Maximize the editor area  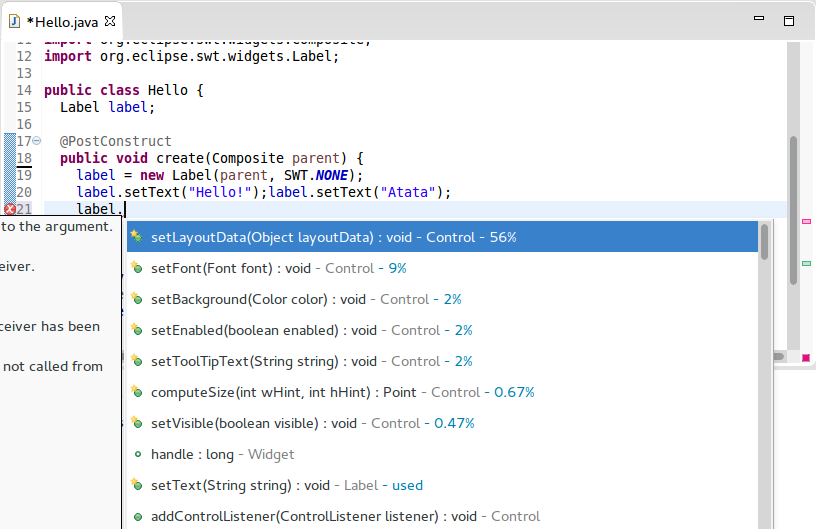pos(789,20)
